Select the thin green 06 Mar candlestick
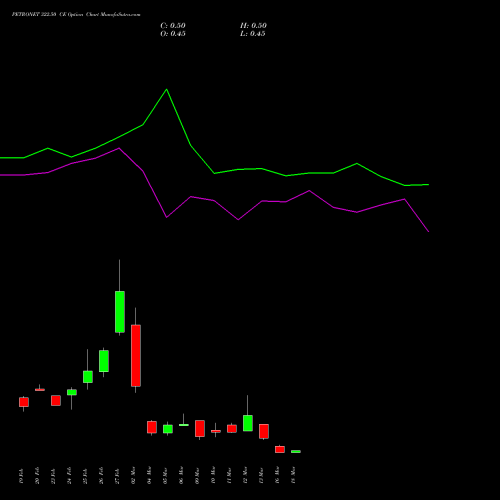The height and width of the screenshot is (500, 500). [x=184, y=425]
